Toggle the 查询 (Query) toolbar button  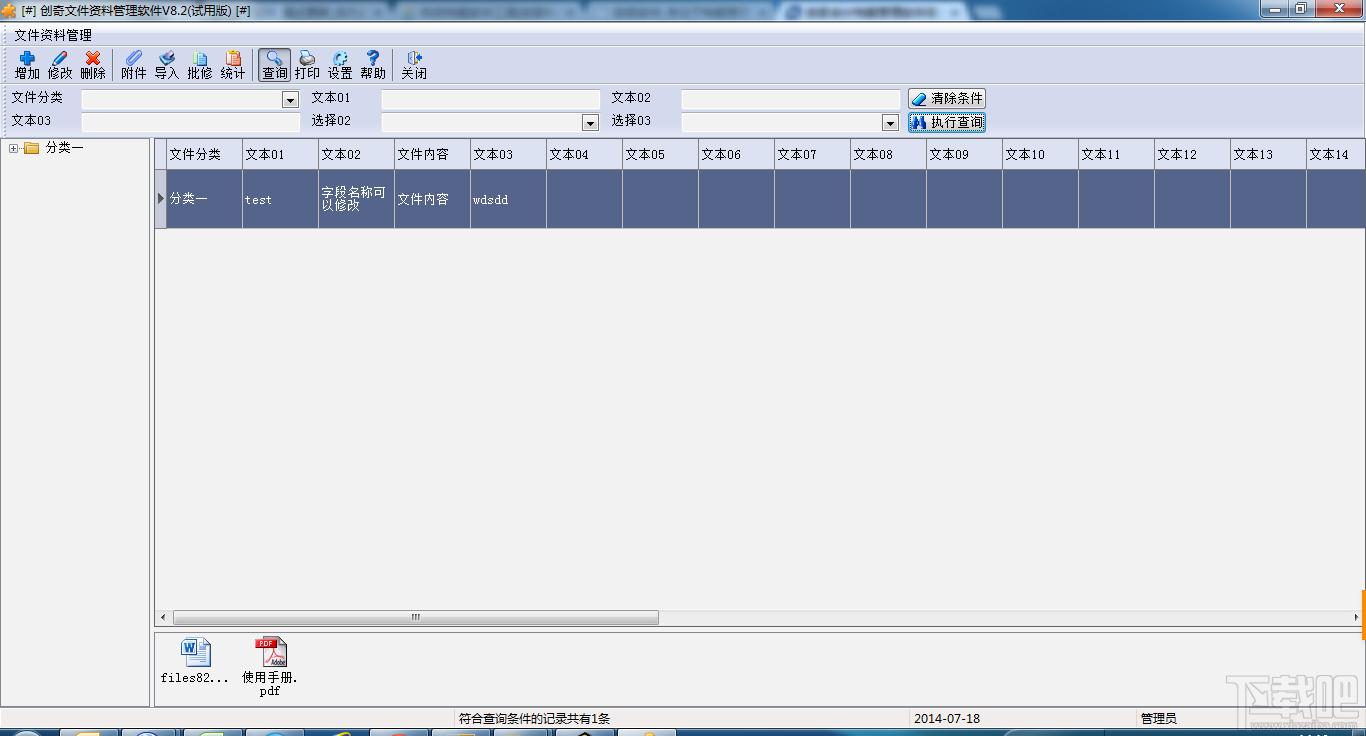click(x=274, y=65)
